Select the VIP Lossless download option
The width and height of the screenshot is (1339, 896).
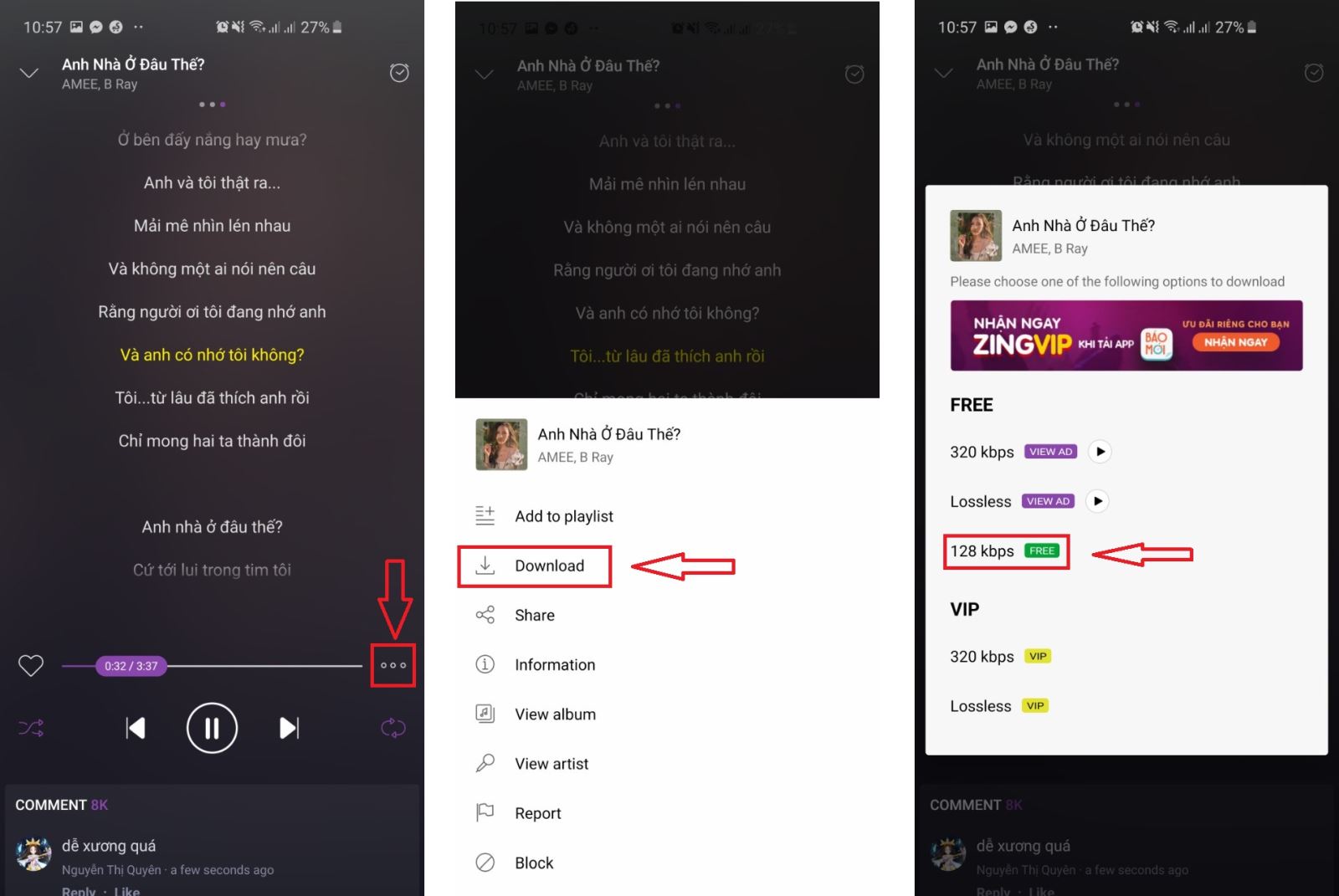(999, 706)
